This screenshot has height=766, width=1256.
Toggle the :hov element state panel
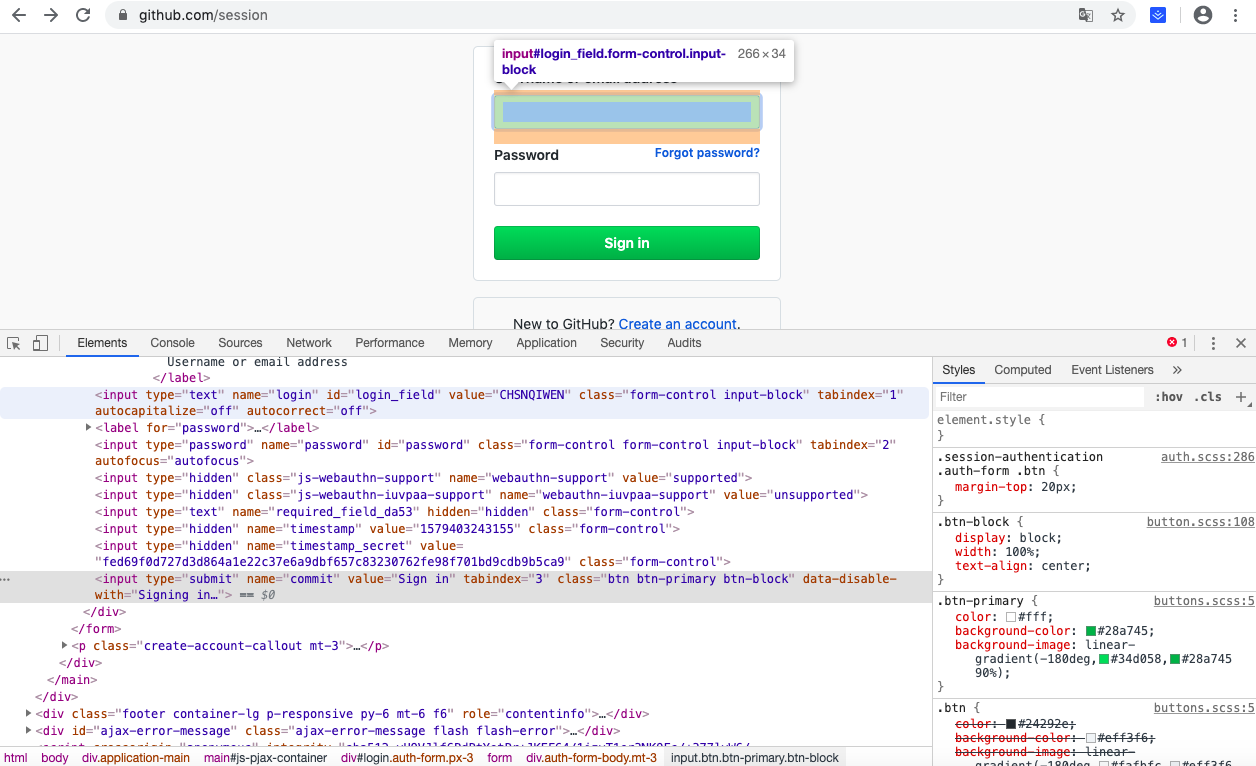click(x=1169, y=397)
